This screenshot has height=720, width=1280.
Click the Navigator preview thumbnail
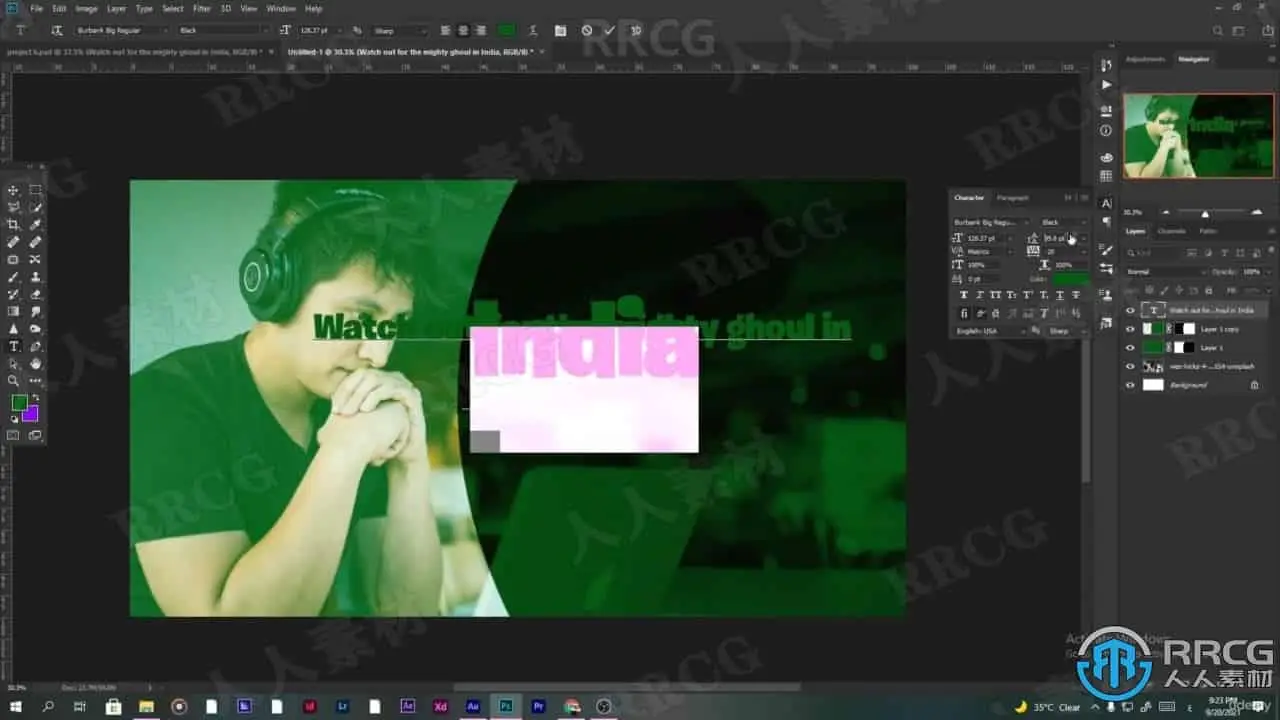tap(1200, 135)
